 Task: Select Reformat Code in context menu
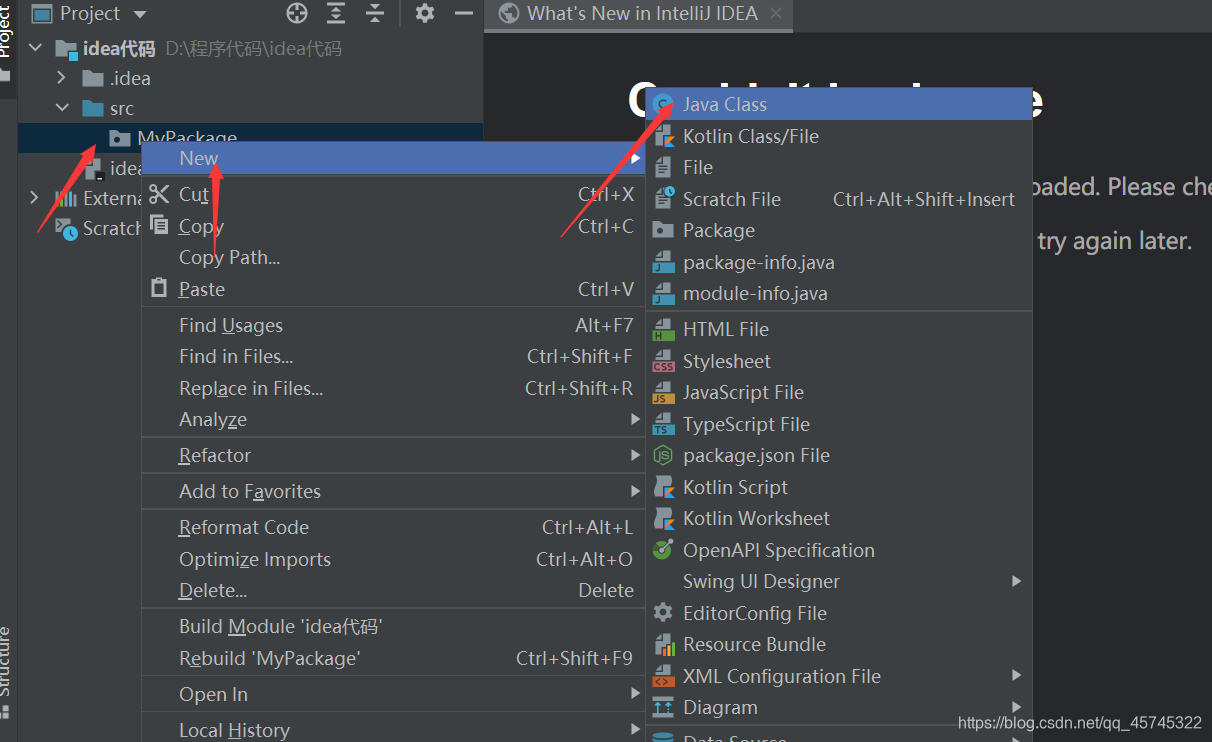(x=394, y=527)
